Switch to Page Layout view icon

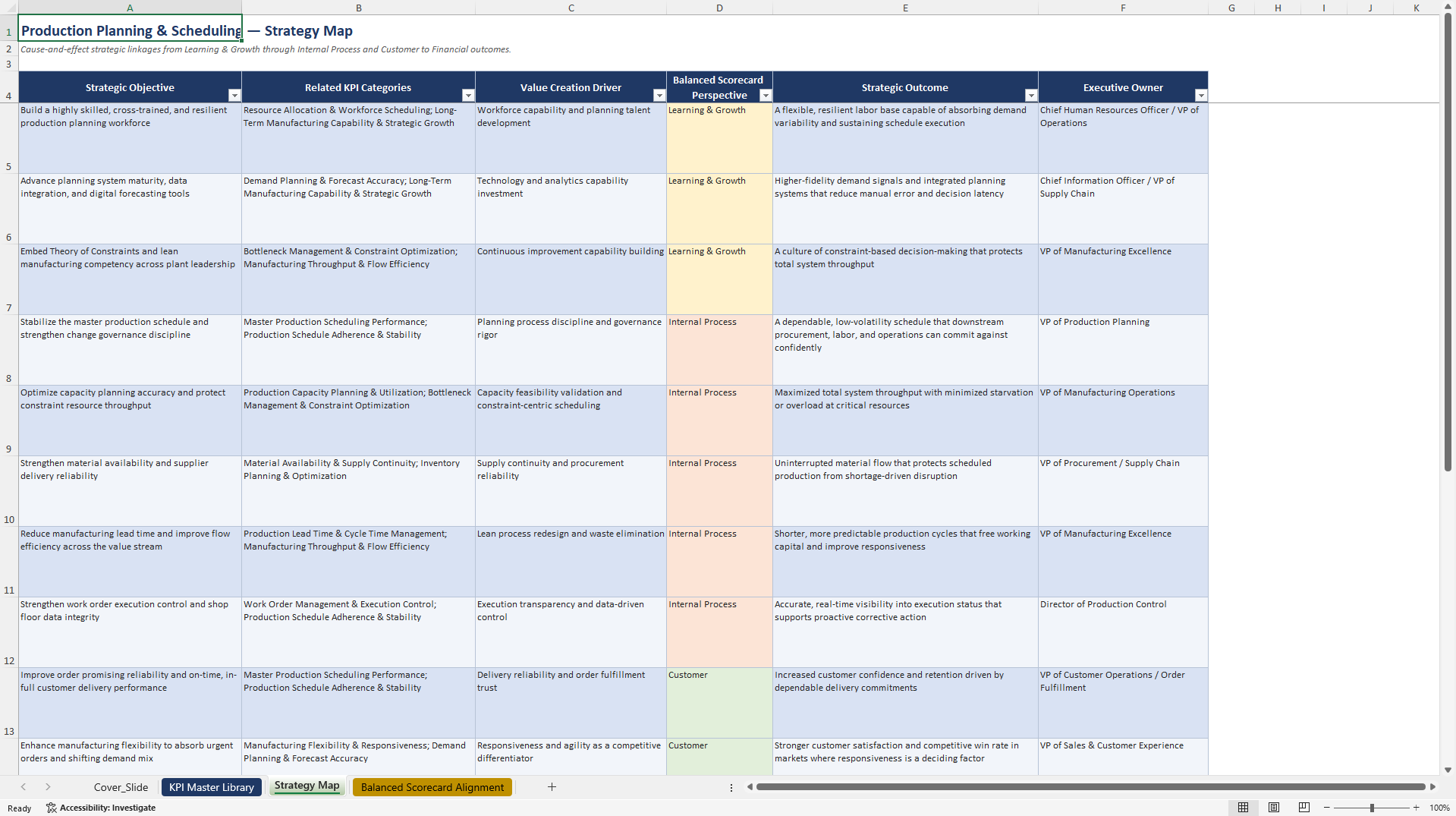point(1274,808)
